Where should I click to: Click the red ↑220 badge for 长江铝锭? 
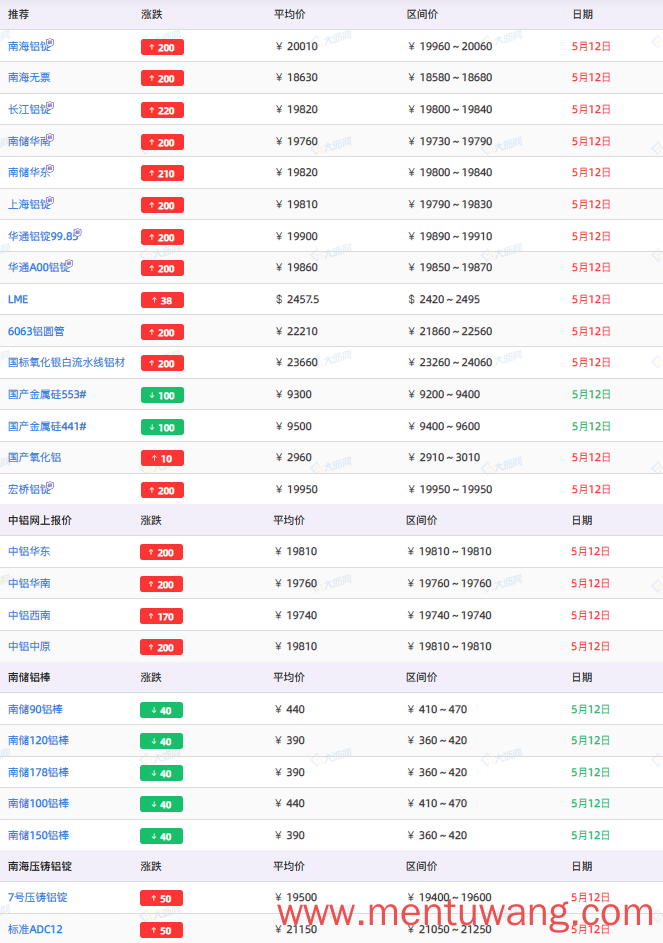(x=162, y=111)
